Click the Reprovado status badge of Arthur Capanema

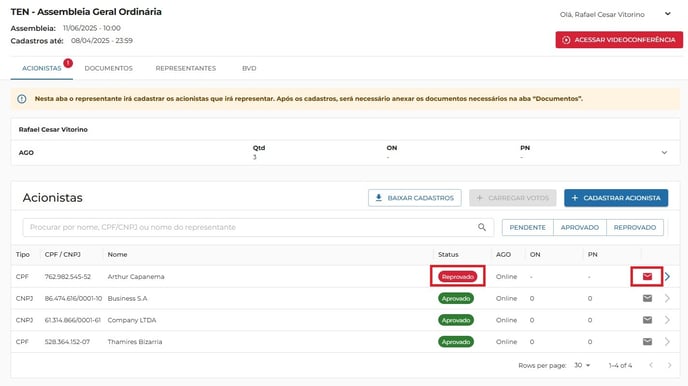click(x=458, y=277)
